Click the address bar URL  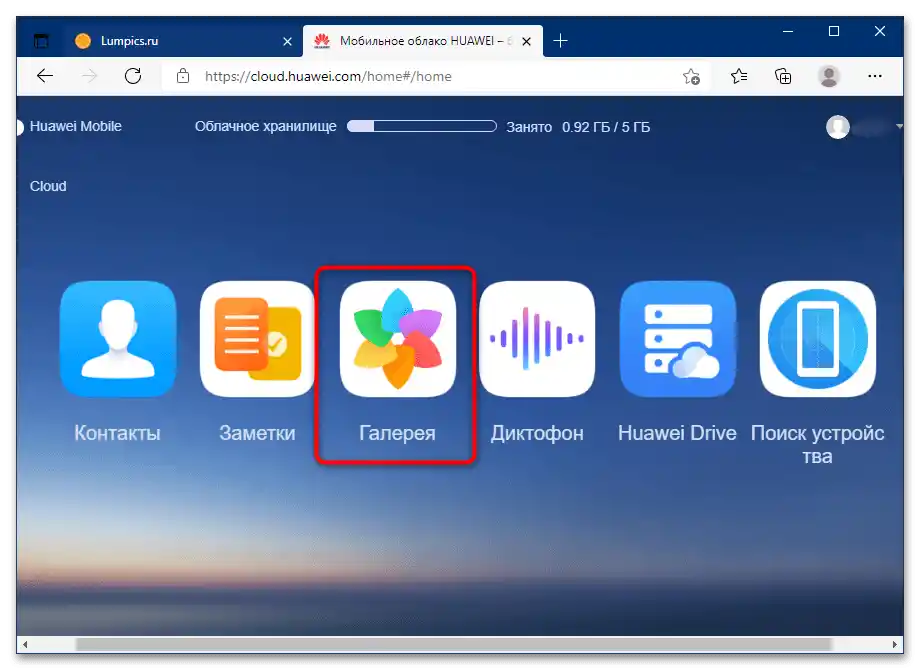click(x=328, y=76)
